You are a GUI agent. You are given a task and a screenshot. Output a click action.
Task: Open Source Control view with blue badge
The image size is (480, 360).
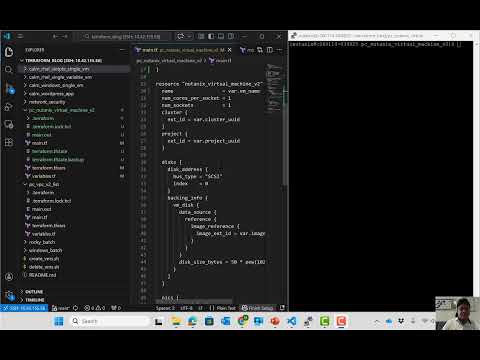pyautogui.click(x=9, y=88)
